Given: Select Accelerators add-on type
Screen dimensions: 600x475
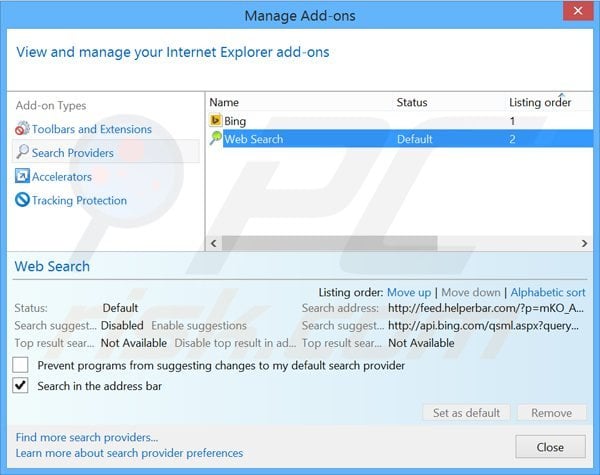Looking at the screenshot, I should pyautogui.click(x=62, y=176).
